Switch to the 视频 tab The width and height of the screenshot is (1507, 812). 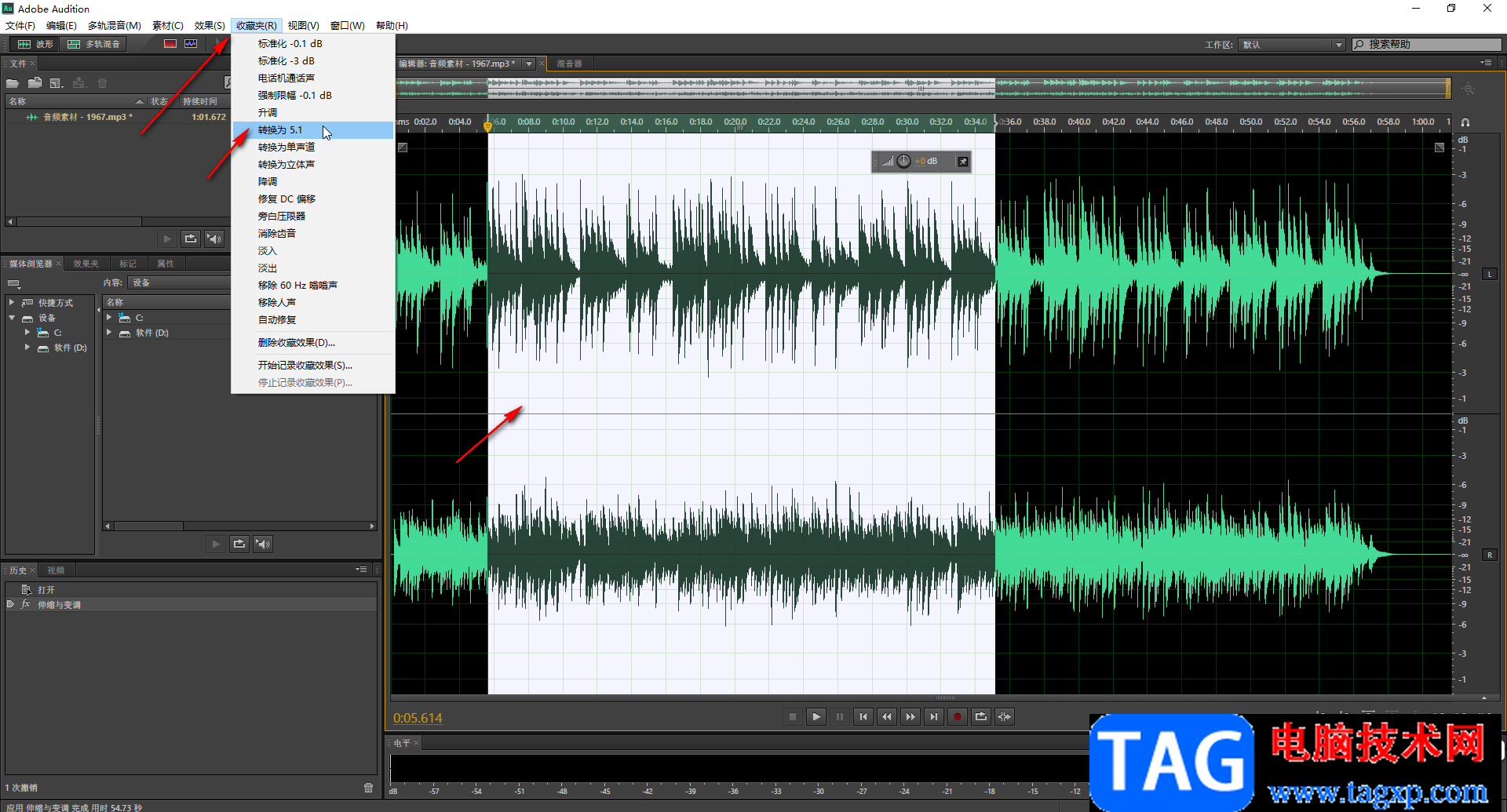pos(56,570)
